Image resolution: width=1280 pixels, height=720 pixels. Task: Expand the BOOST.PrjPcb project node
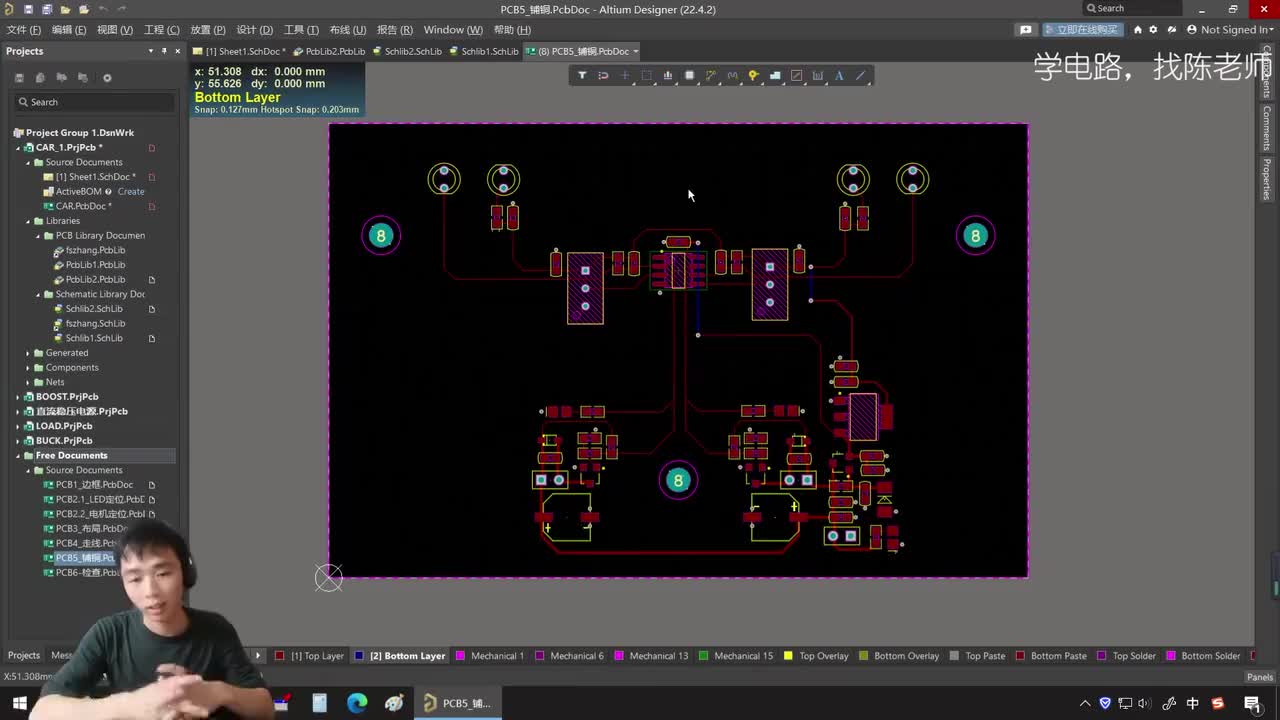[17, 397]
